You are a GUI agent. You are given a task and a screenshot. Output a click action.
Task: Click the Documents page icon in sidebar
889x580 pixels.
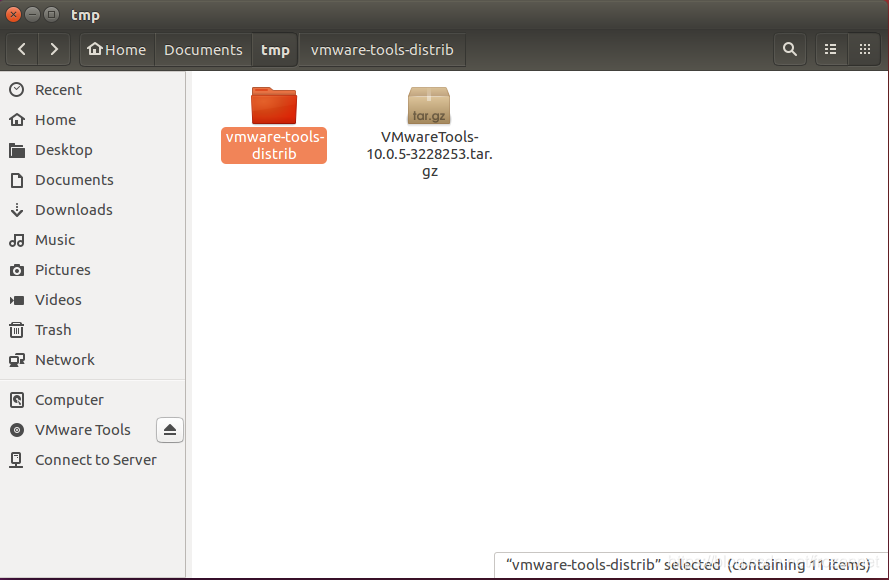17,180
